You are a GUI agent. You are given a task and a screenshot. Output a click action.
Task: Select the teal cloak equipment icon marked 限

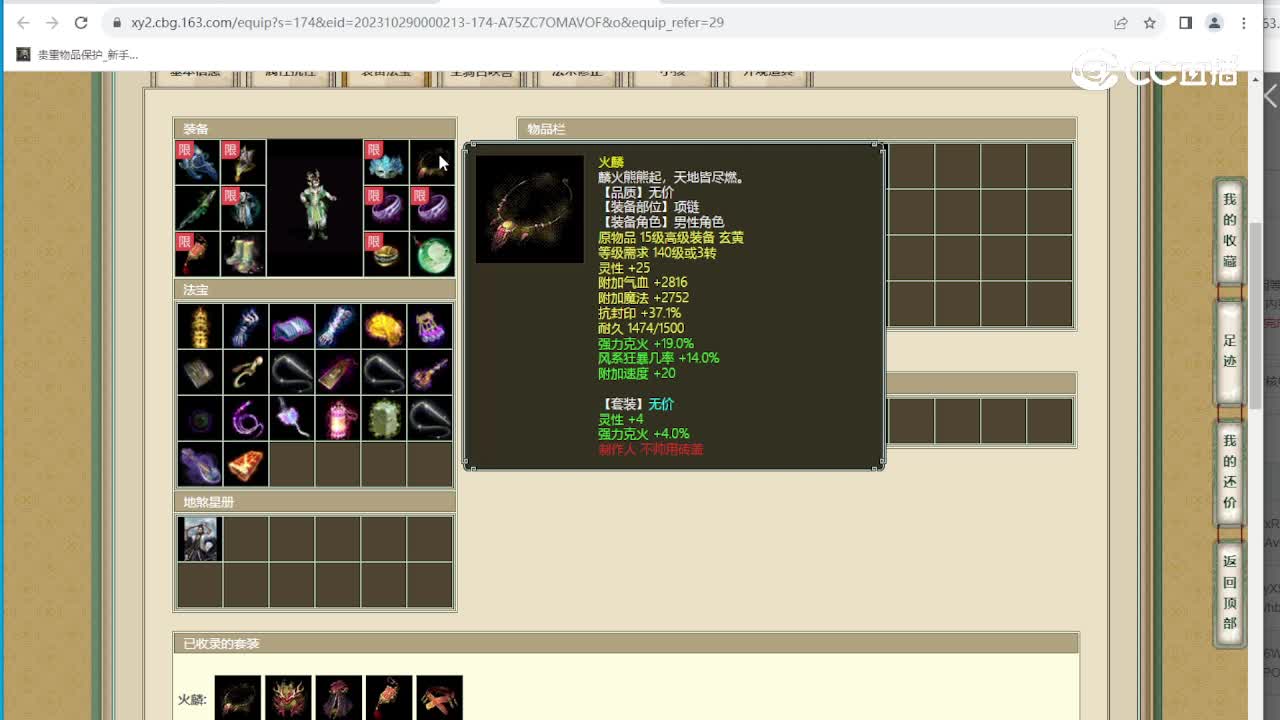244,208
